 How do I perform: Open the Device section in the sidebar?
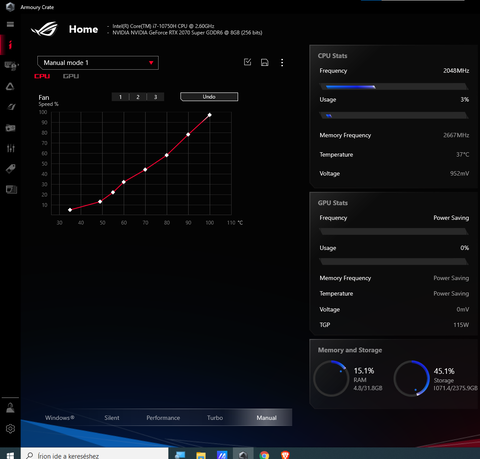click(11, 66)
